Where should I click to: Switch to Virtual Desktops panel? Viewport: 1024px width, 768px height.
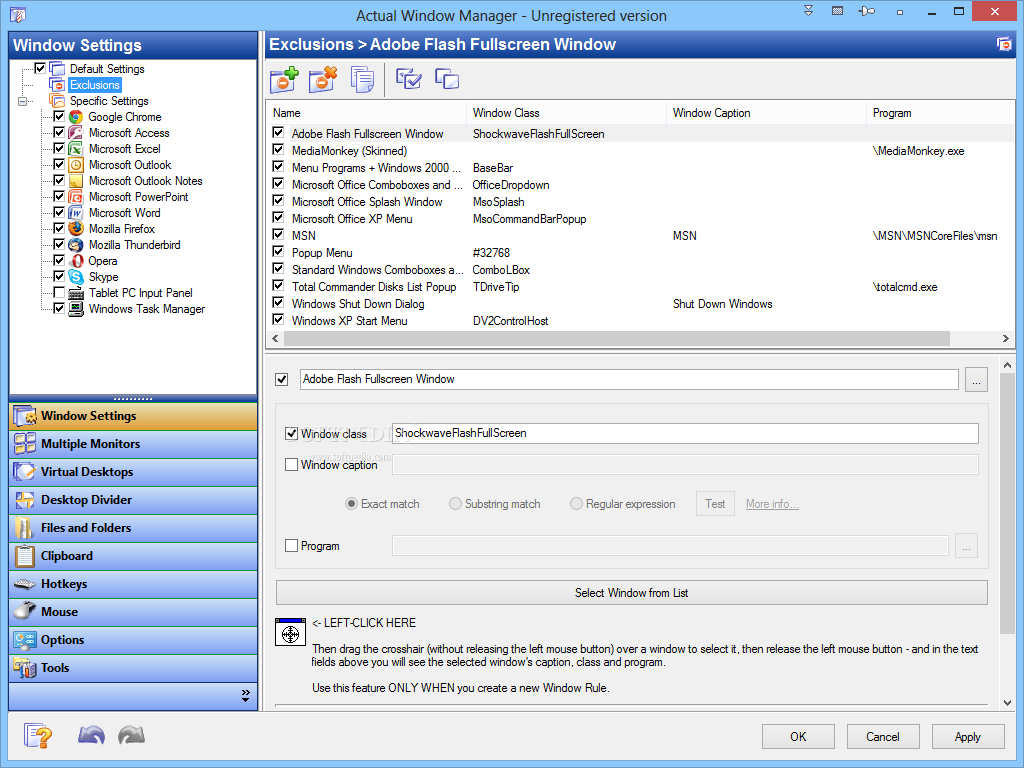[x=133, y=472]
